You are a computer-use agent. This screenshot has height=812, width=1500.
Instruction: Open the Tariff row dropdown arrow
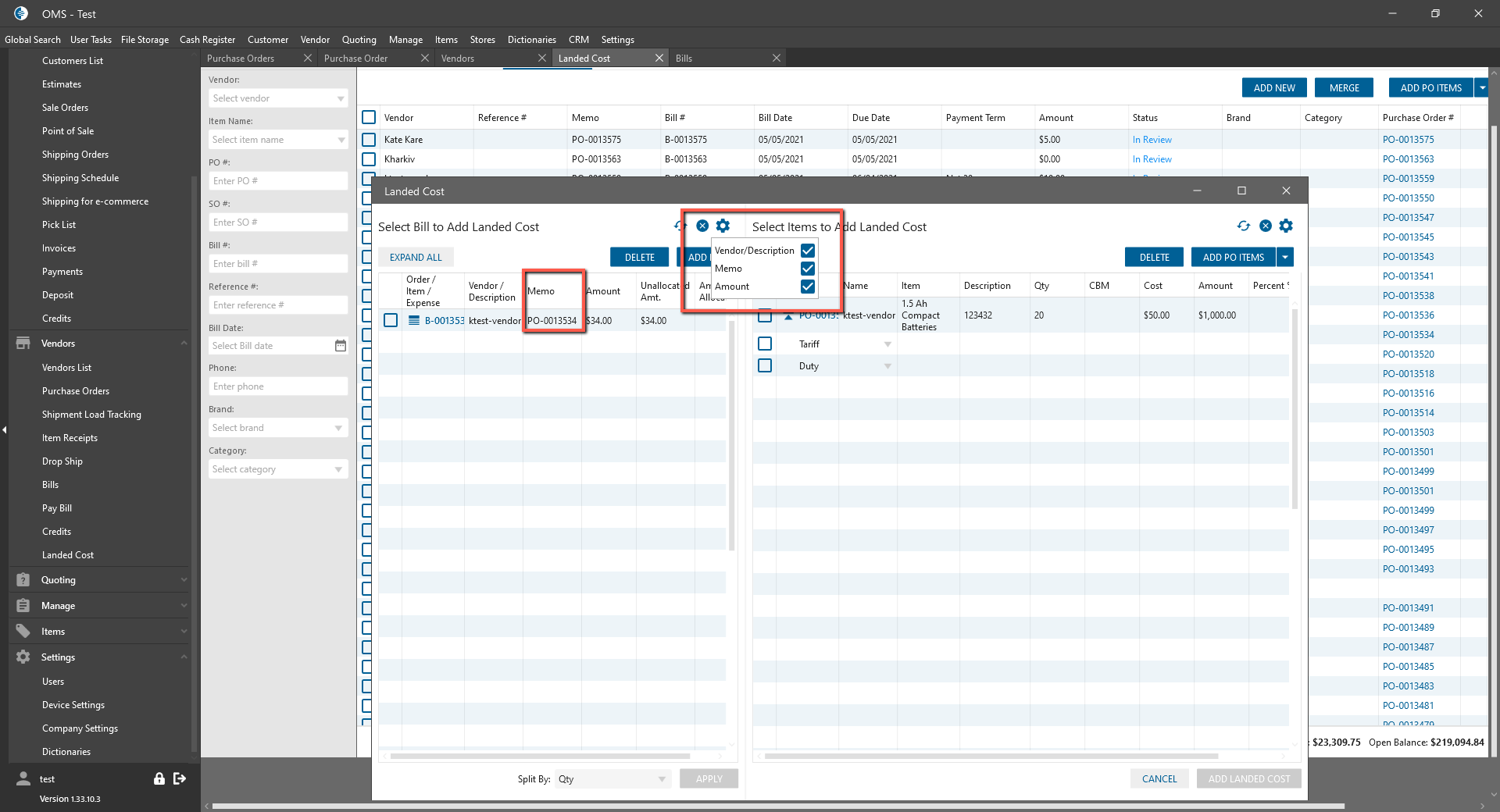[887, 344]
